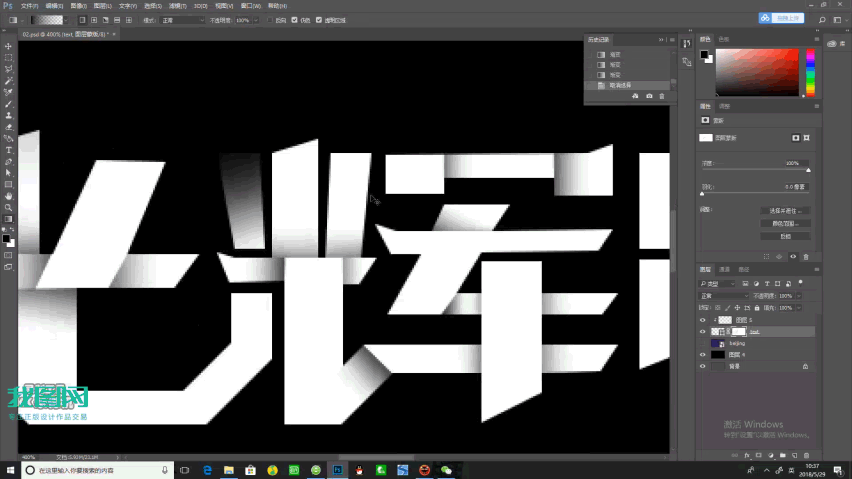
Task: Open the Edit menu
Action: (54, 6)
